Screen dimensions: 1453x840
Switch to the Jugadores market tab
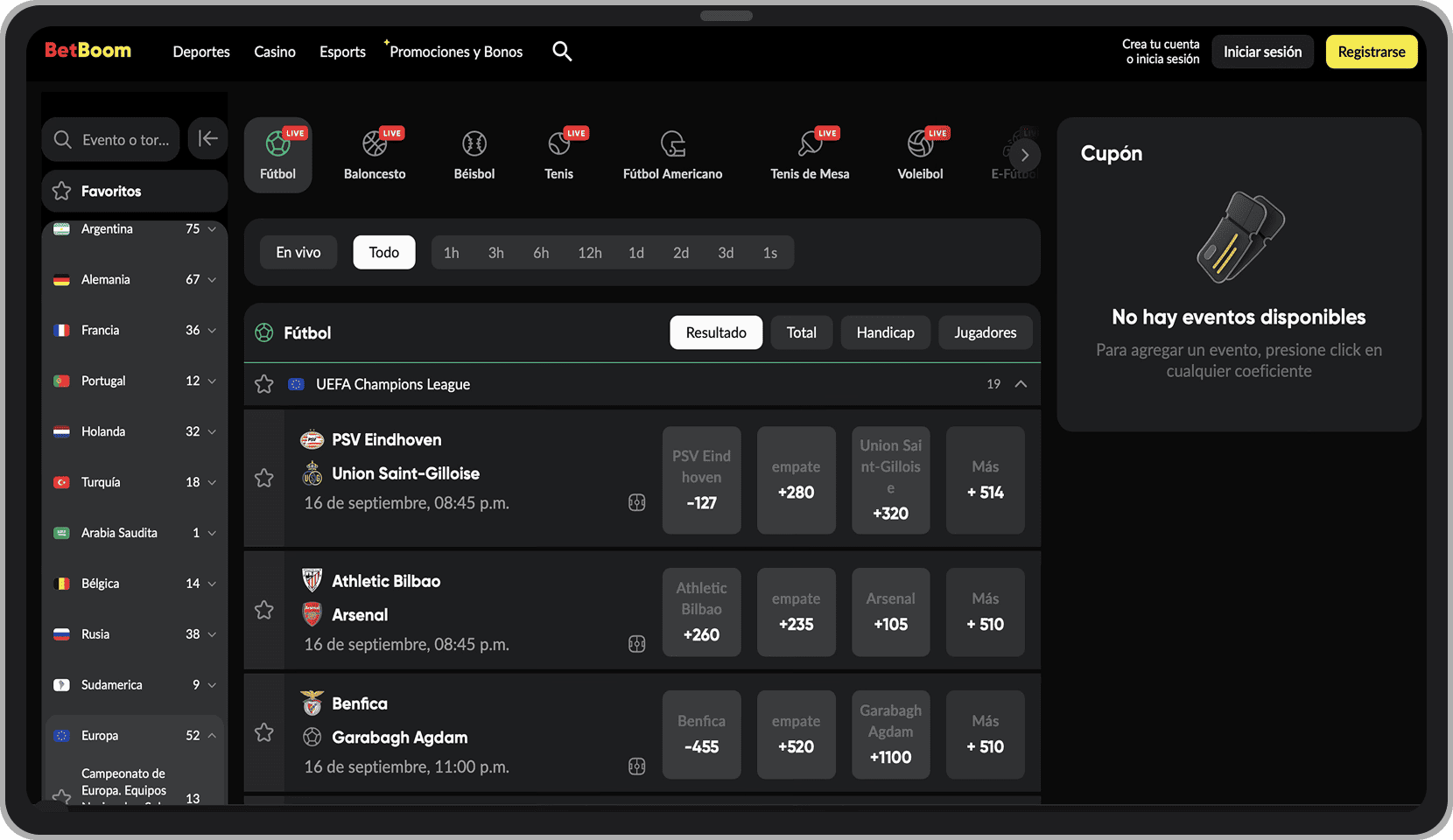point(985,332)
